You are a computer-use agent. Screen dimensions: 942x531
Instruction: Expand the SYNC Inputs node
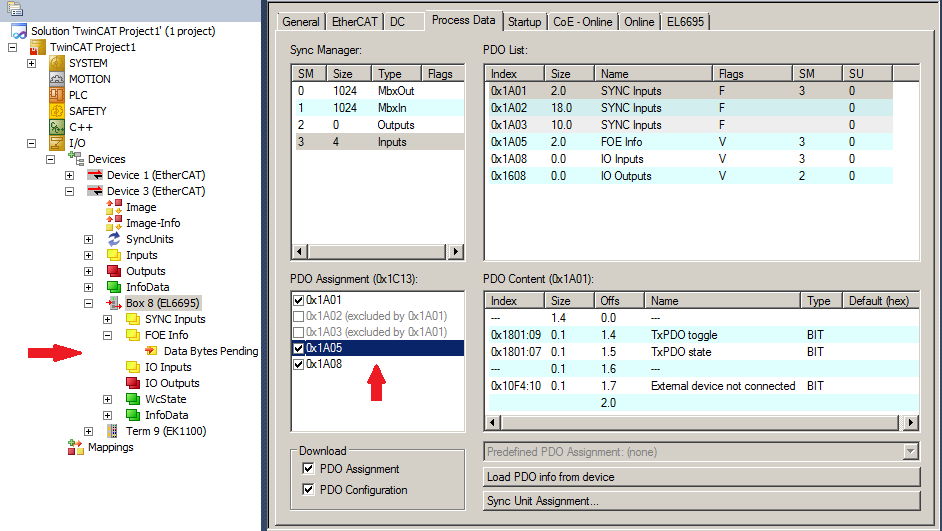point(108,319)
